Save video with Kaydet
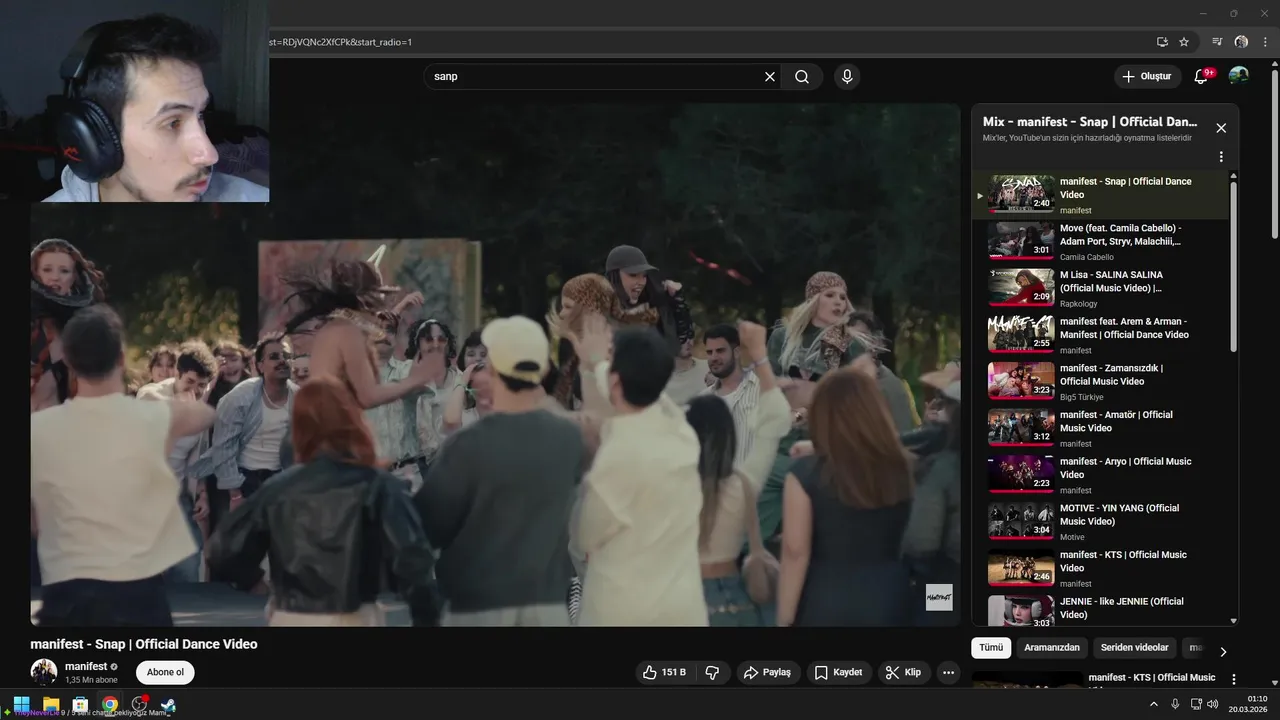This screenshot has width=1280, height=720. click(838, 673)
